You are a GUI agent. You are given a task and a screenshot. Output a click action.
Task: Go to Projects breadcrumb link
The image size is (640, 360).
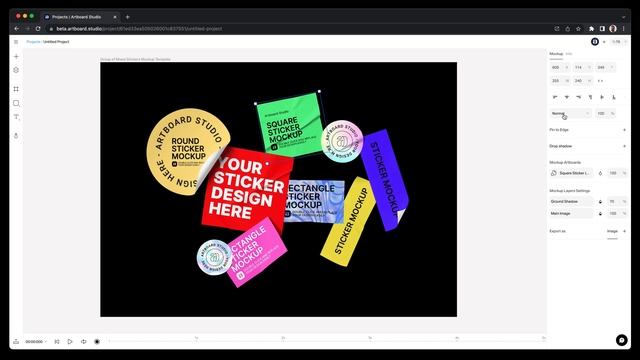[x=33, y=42]
